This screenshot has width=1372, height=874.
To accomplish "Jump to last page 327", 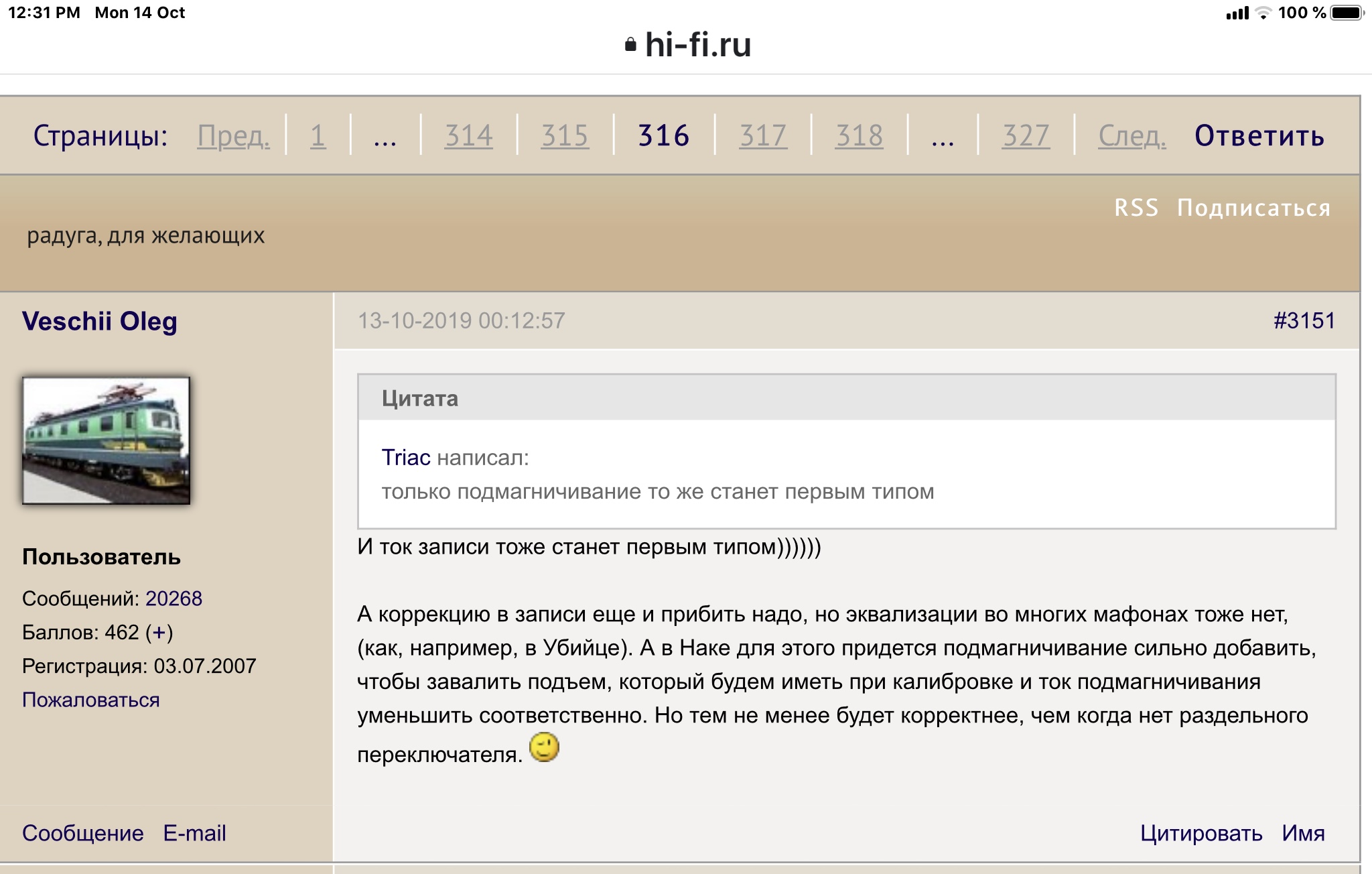I will (x=1025, y=135).
